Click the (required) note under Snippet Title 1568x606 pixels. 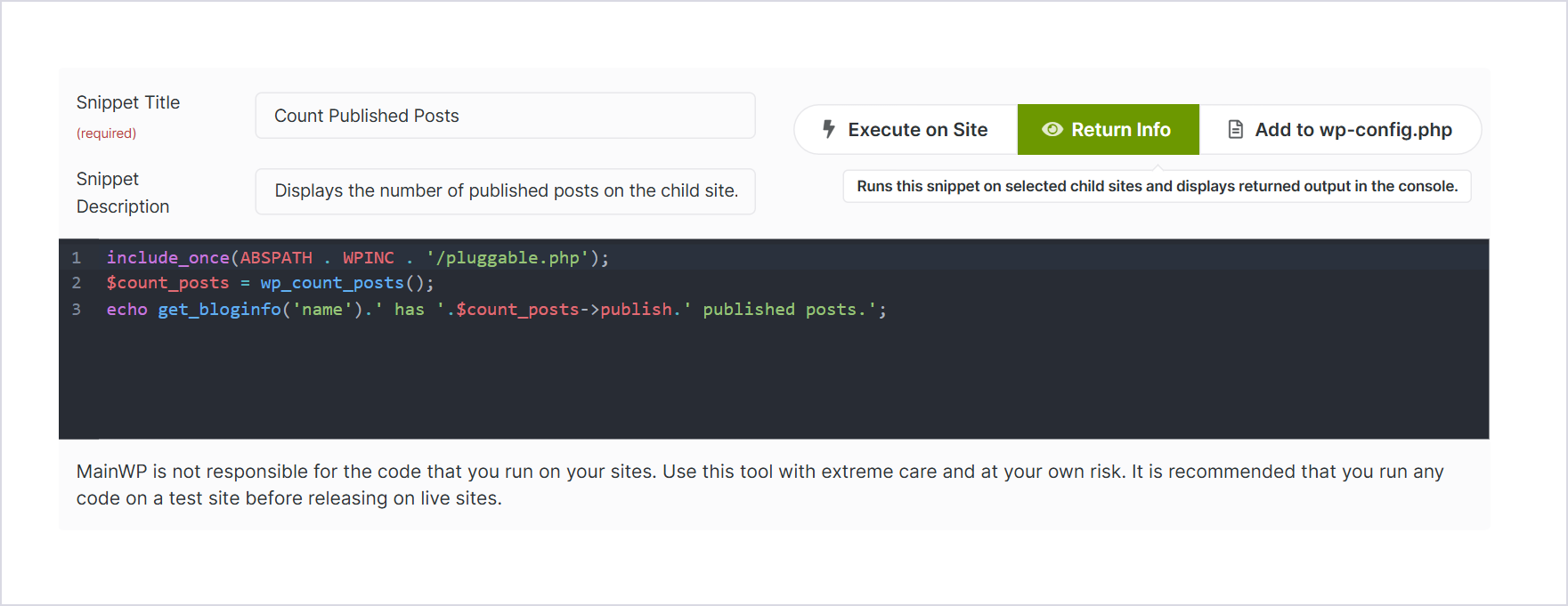tap(107, 133)
